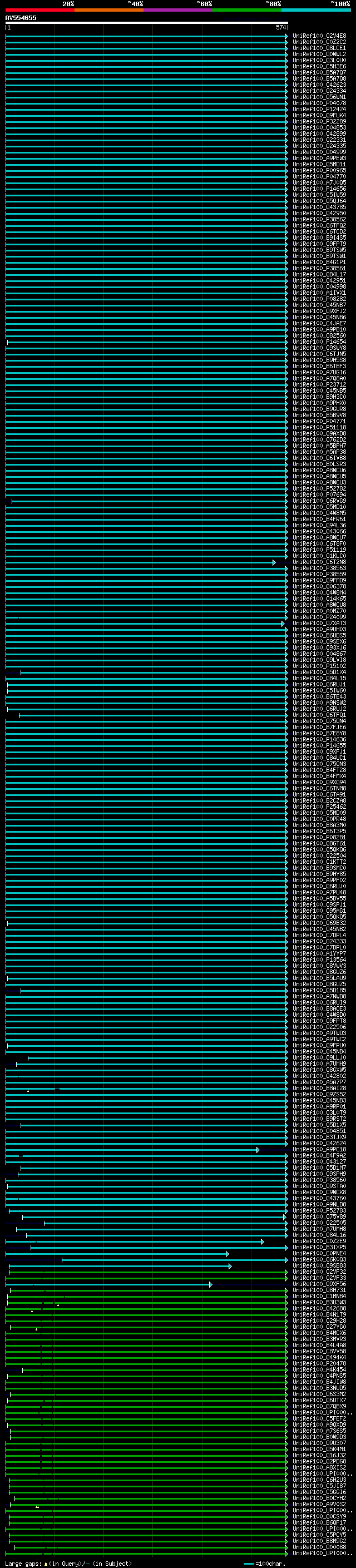Image resolution: width=356 pixels, height=1568 pixels.
Task: Select hit label UniRef100_P04078
Action: point(319,103)
